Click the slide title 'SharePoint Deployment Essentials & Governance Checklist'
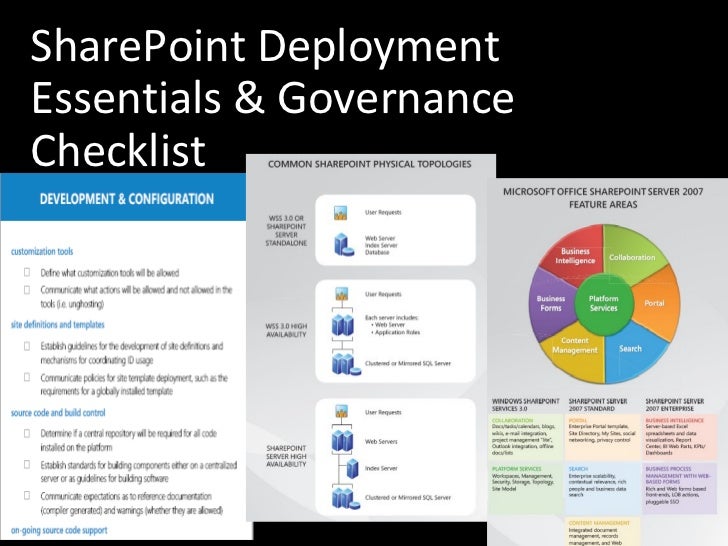Screen dimensions: 728x546 (272, 98)
